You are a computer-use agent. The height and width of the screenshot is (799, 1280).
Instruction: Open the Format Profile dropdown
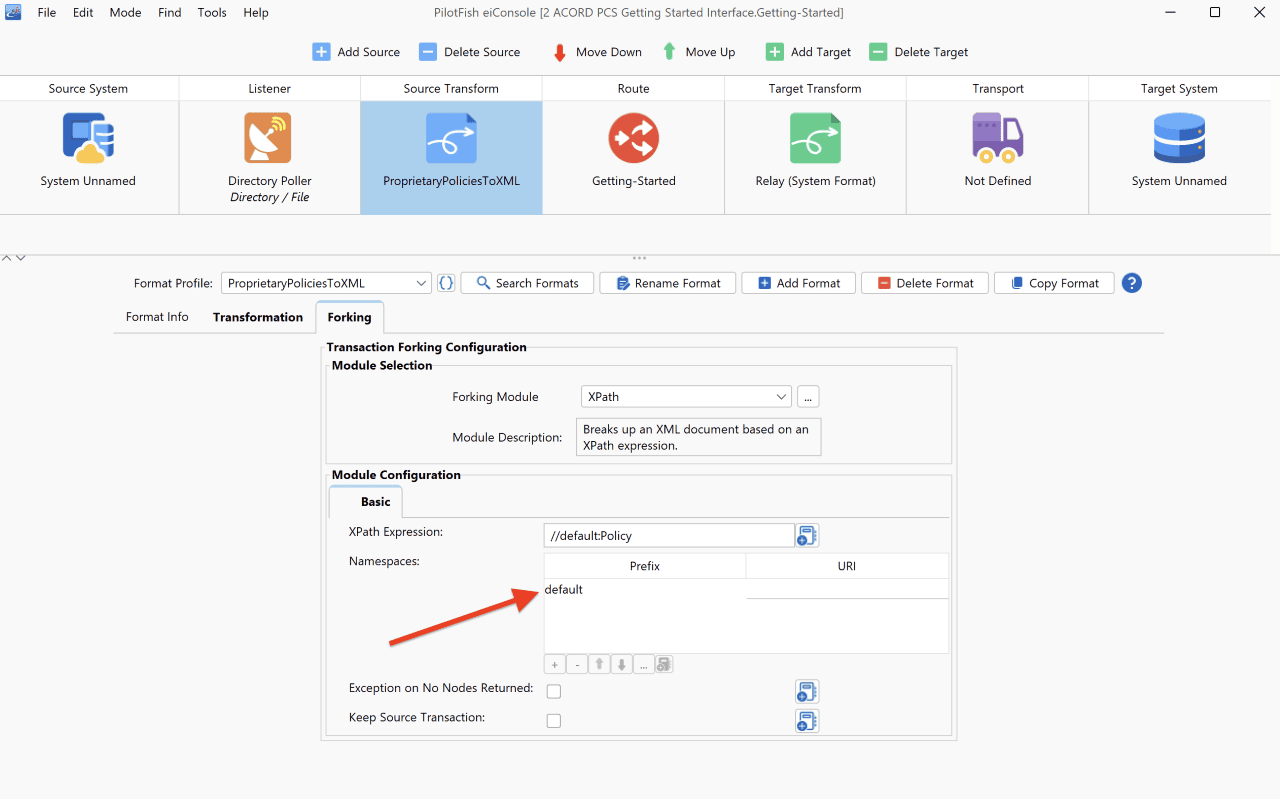(x=326, y=283)
